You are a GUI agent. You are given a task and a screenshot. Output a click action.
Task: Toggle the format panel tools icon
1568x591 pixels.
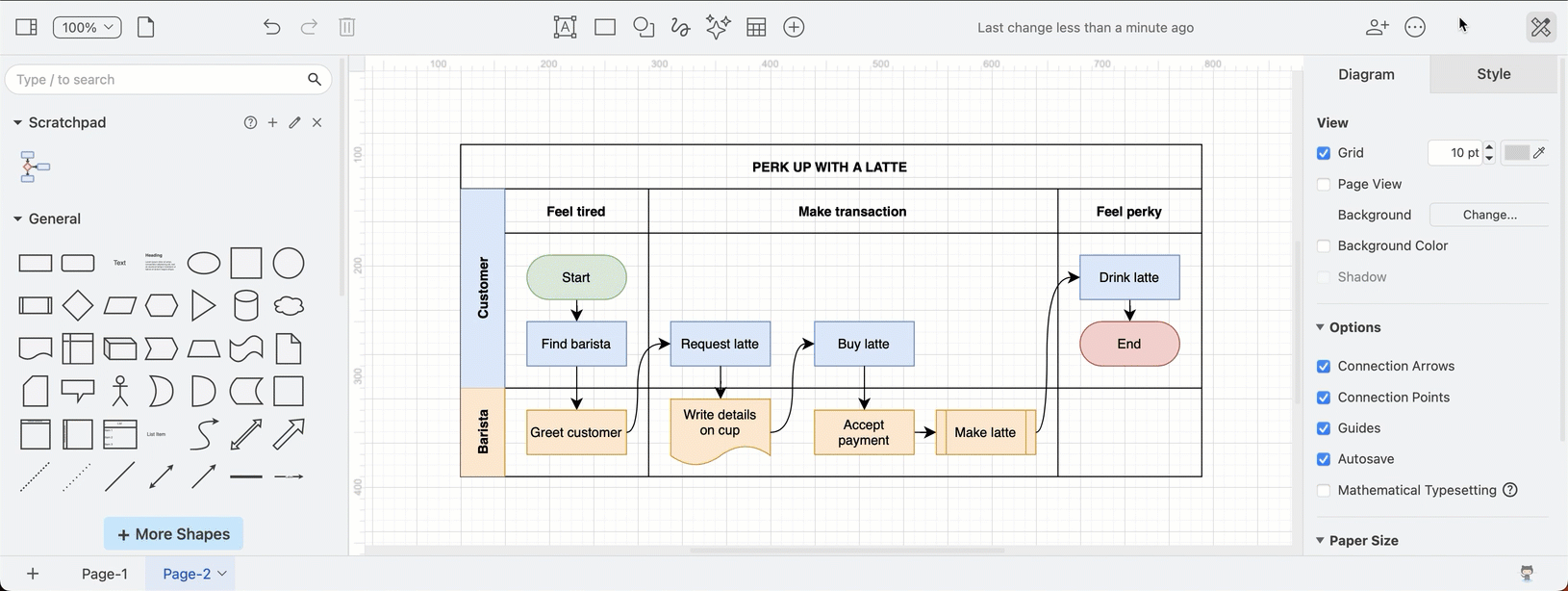(x=1541, y=27)
